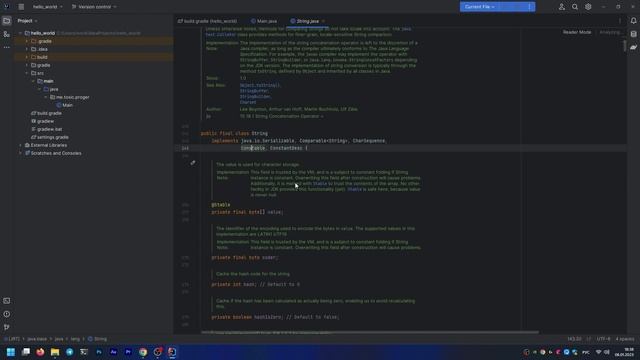Click the IntelliJ app logo in title bar
640x360 pixels.
[x=7, y=7]
